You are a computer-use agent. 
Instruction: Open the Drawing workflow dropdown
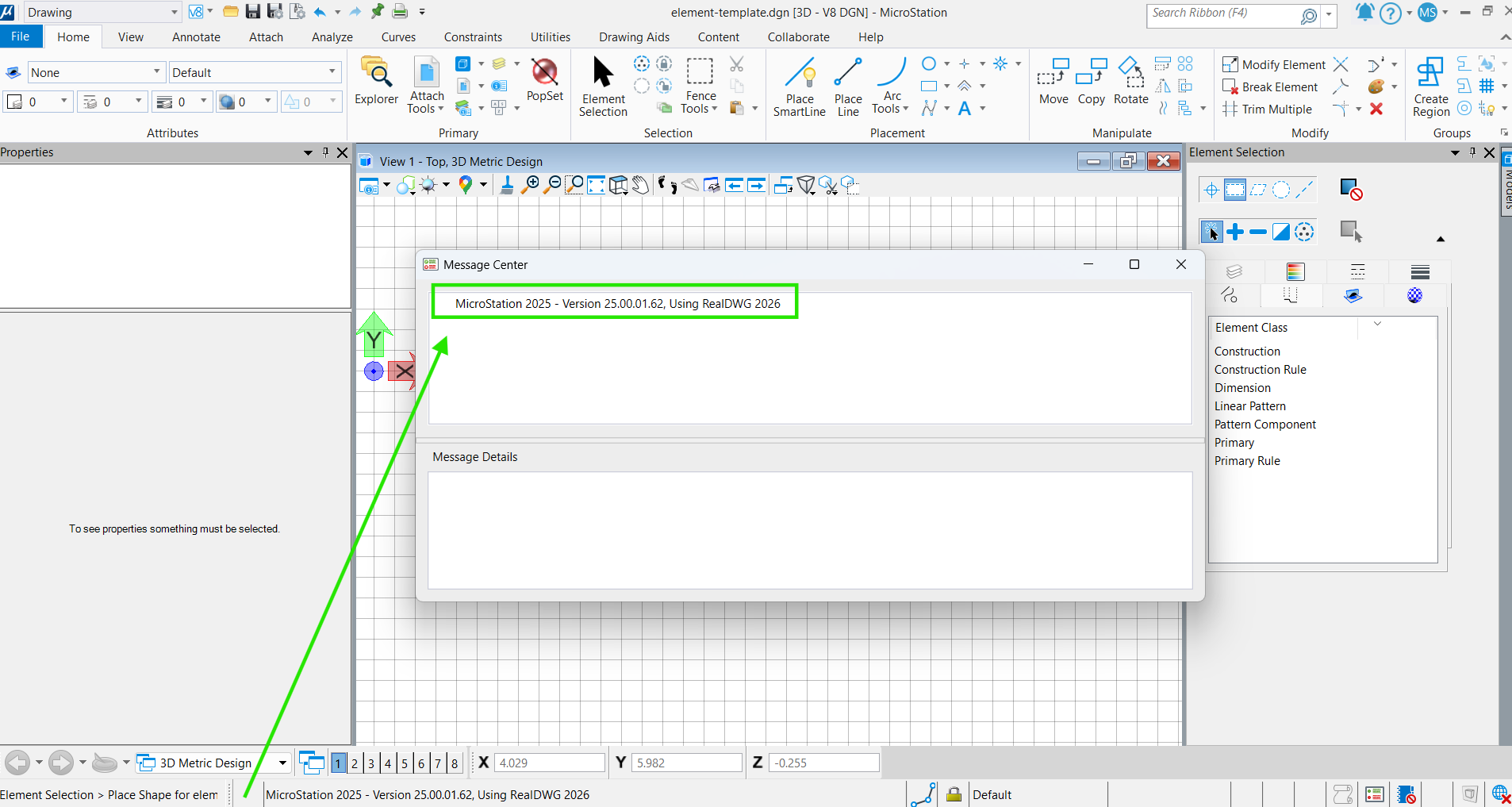click(174, 13)
